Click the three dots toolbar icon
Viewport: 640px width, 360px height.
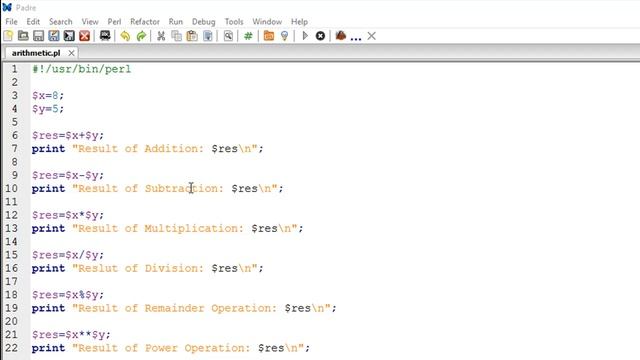click(356, 38)
